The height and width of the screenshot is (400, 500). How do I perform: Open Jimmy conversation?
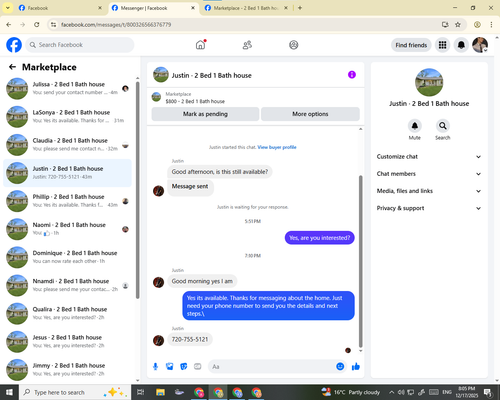(68, 369)
